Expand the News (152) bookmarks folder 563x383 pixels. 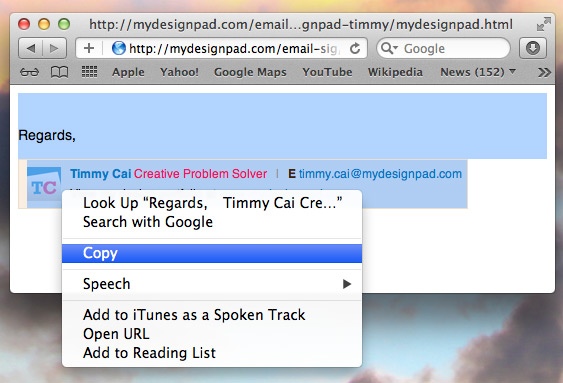(x=478, y=72)
